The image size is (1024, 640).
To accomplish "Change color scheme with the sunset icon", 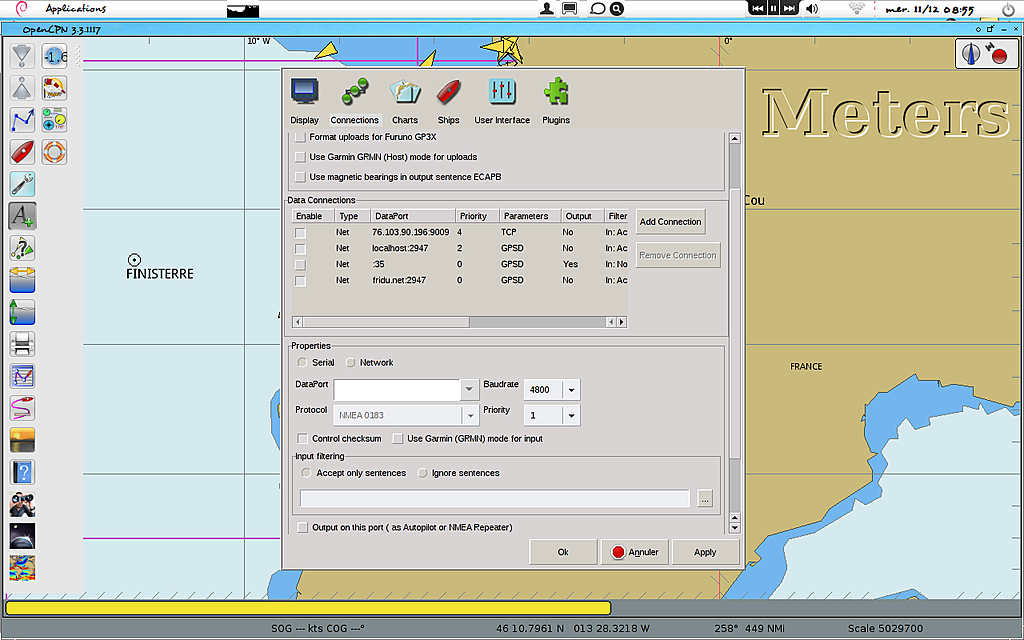I will click(22, 440).
